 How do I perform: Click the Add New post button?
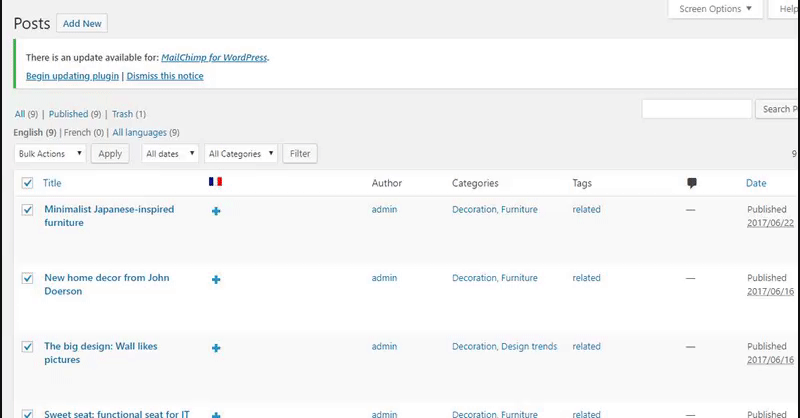82,23
